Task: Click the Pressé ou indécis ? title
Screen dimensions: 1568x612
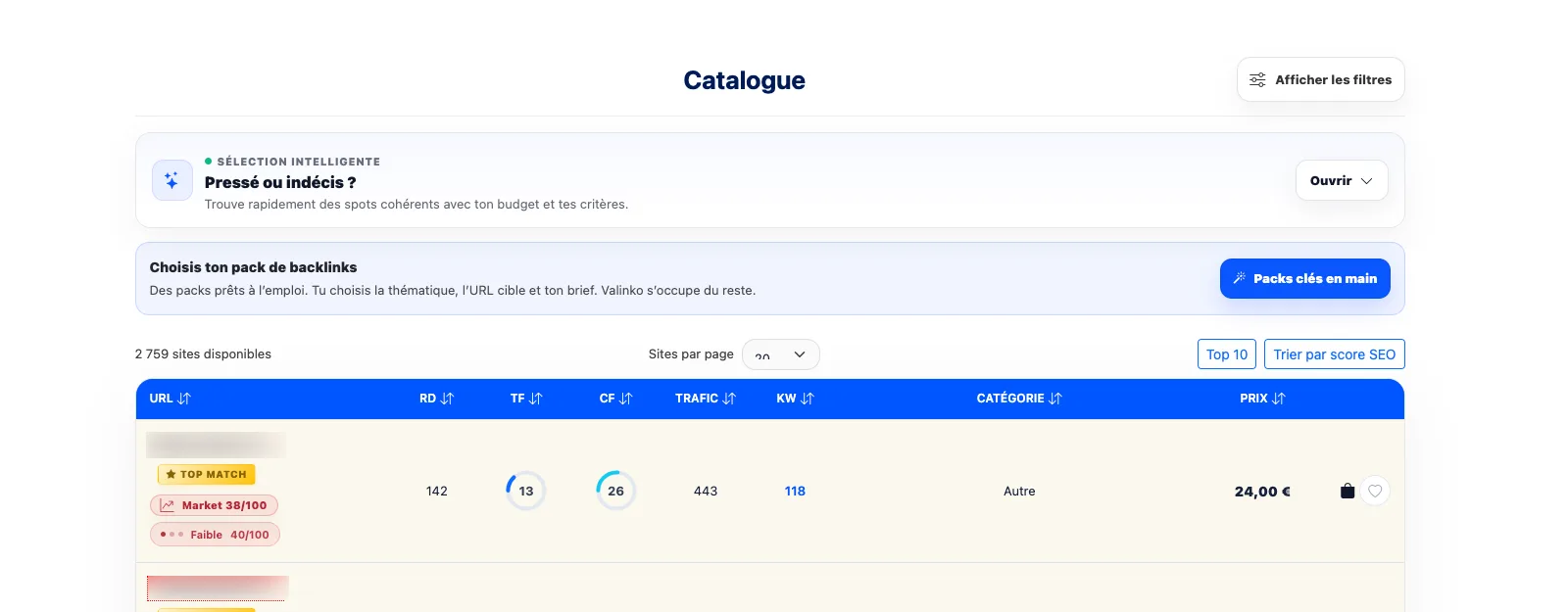Action: point(280,182)
